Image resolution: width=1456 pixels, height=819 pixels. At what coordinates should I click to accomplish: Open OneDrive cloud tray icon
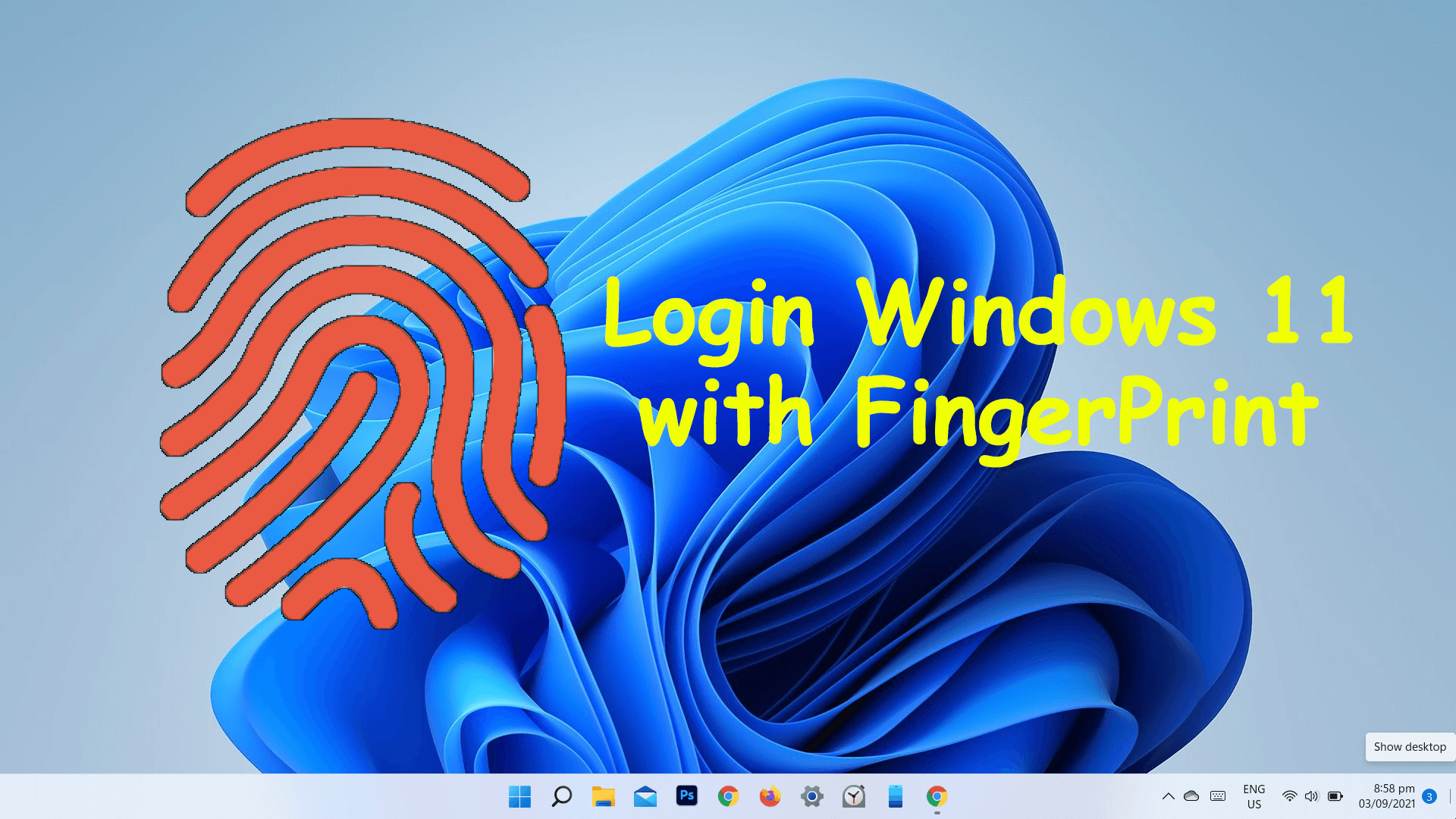(x=1191, y=796)
